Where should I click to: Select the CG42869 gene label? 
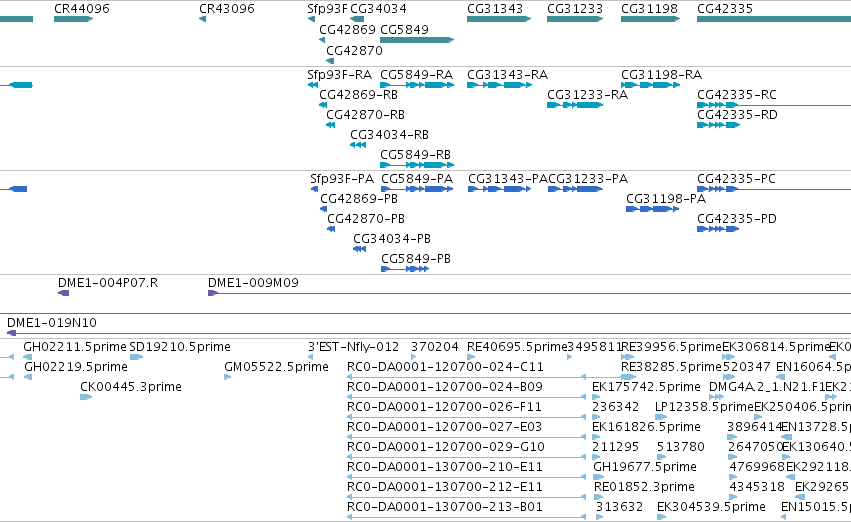click(x=347, y=30)
